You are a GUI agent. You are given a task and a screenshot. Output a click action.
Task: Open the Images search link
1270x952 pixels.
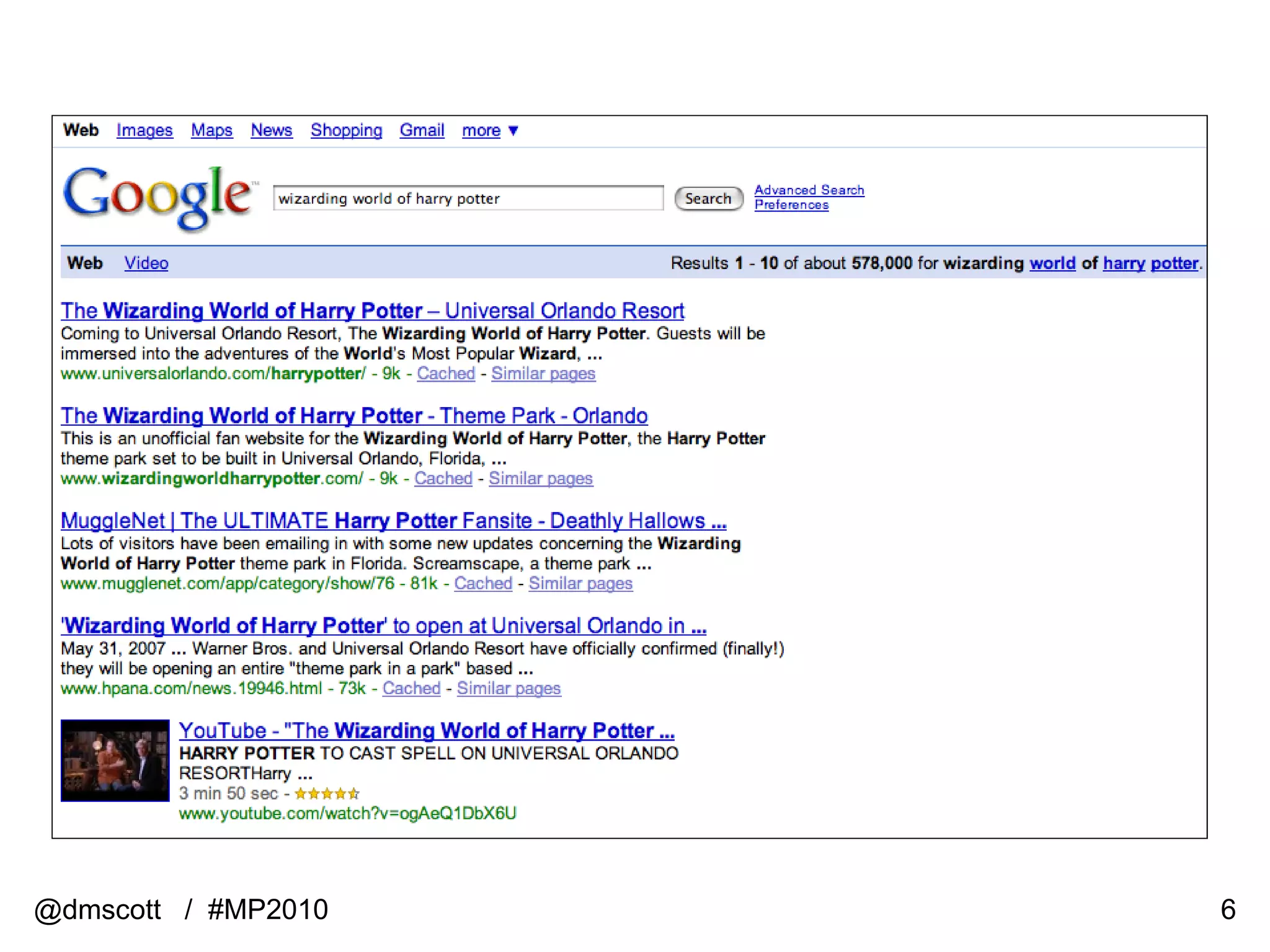pos(144,130)
